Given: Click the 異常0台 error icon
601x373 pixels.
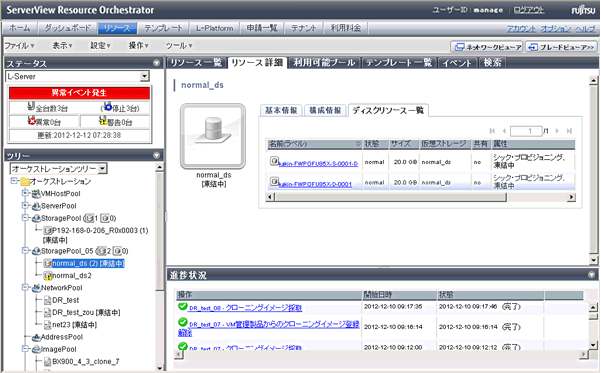Looking at the screenshot, I should click(31, 121).
